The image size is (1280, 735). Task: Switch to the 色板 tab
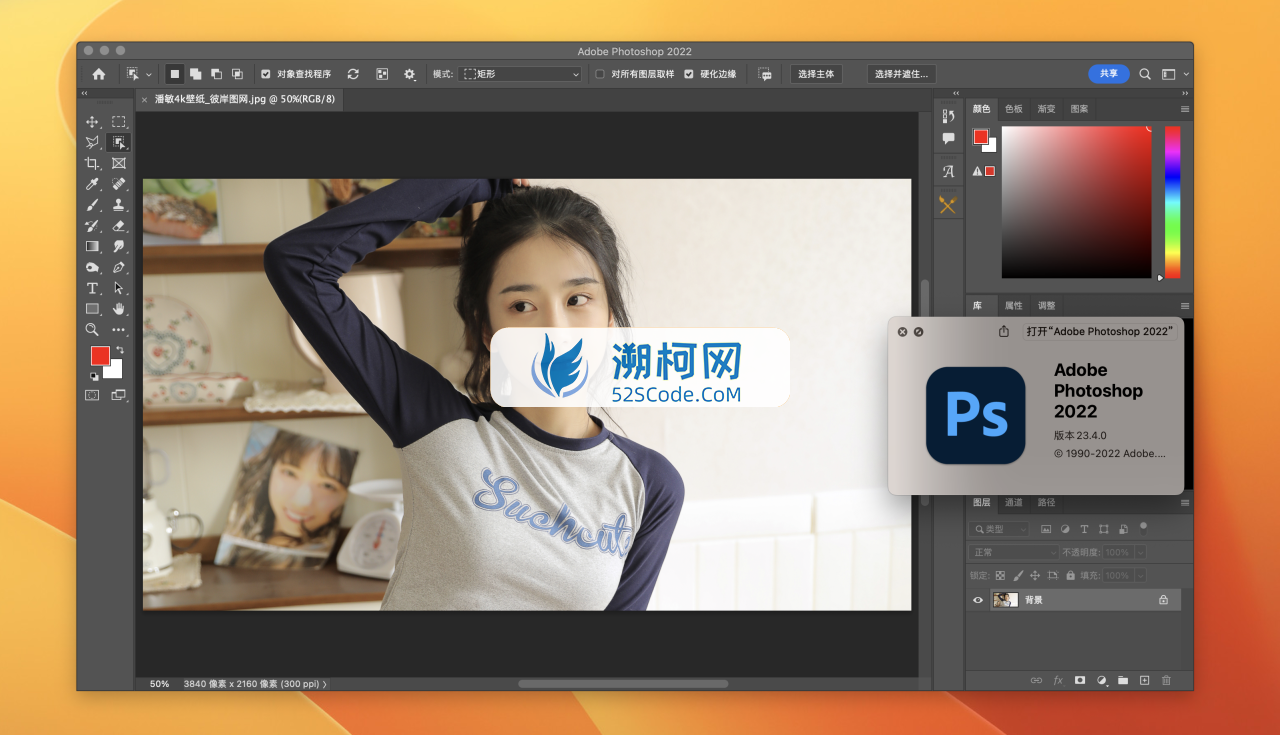1014,109
